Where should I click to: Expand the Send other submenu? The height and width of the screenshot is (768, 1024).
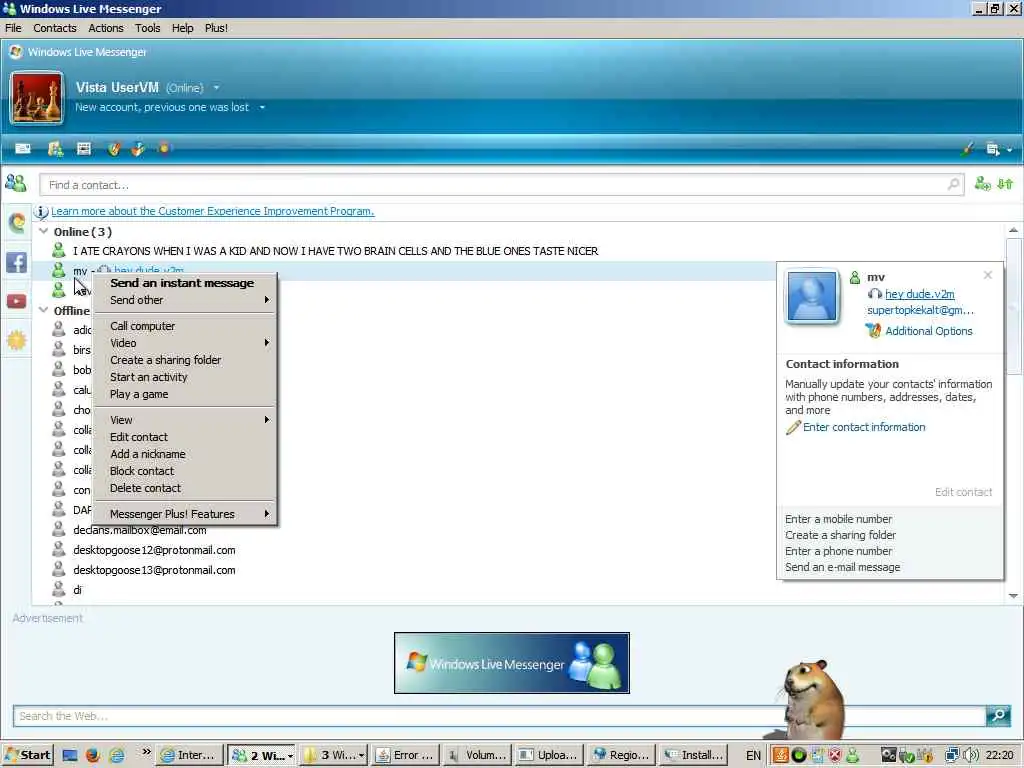185,300
